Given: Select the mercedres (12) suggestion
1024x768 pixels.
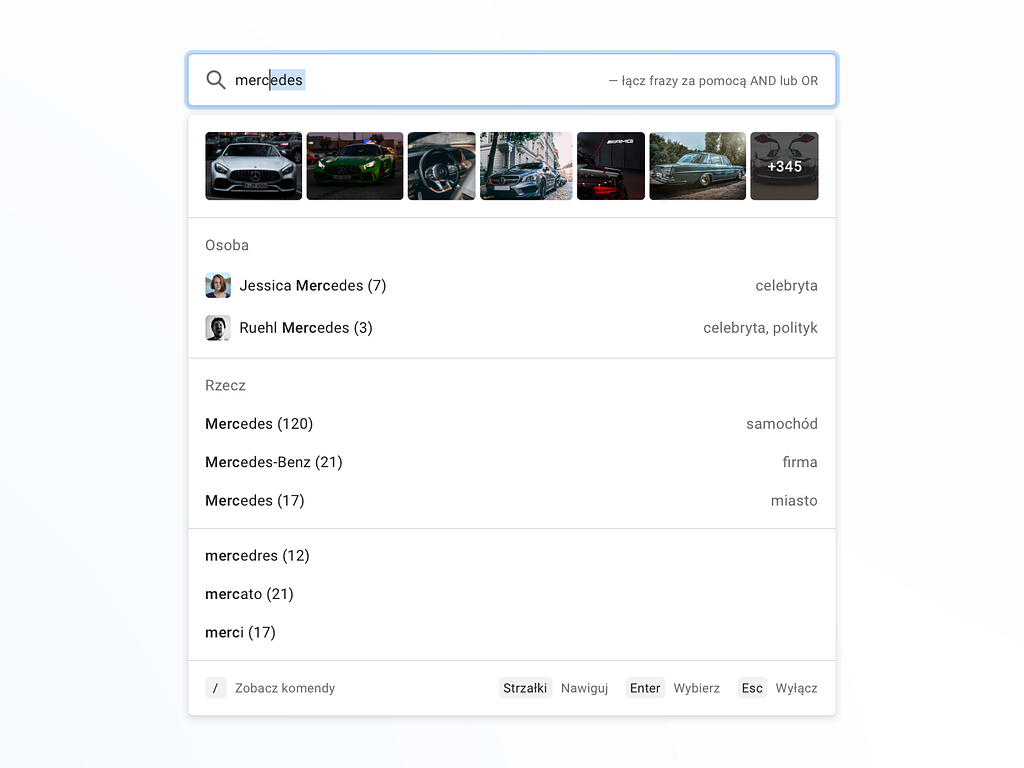Looking at the screenshot, I should click(257, 555).
